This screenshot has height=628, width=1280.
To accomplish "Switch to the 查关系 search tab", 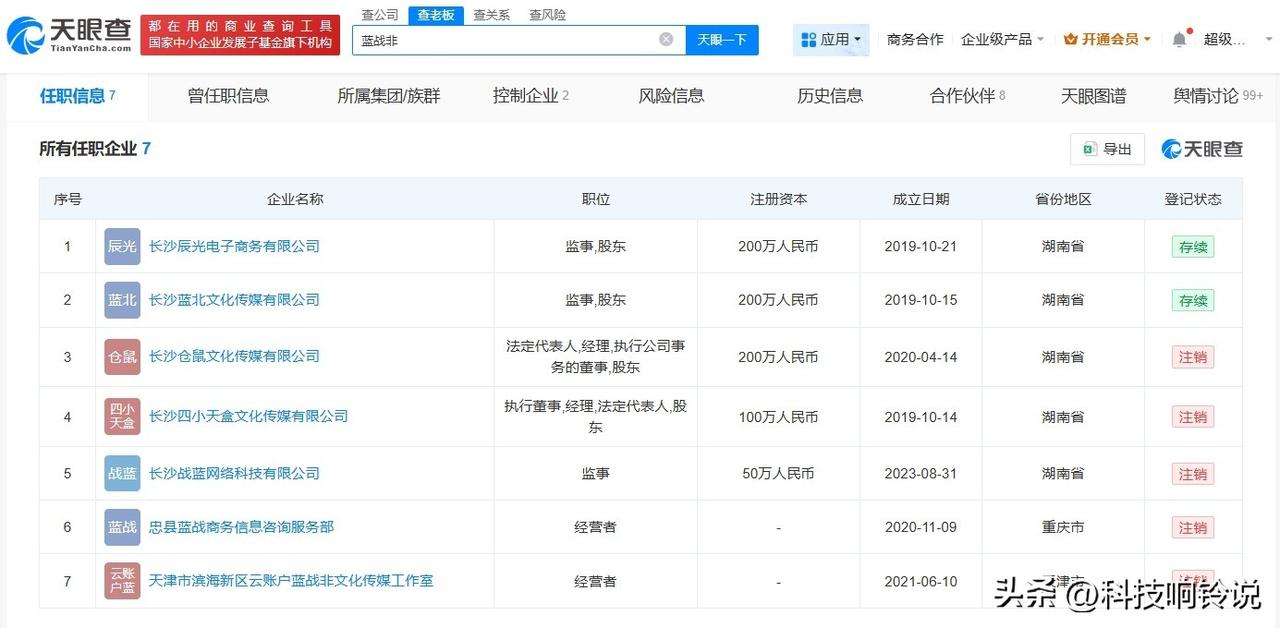I will pos(491,15).
